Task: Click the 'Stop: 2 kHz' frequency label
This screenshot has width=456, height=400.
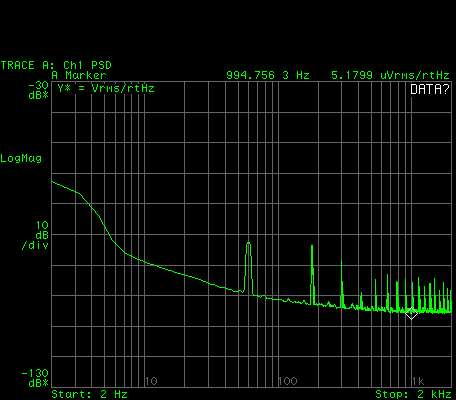Action: tap(413, 394)
